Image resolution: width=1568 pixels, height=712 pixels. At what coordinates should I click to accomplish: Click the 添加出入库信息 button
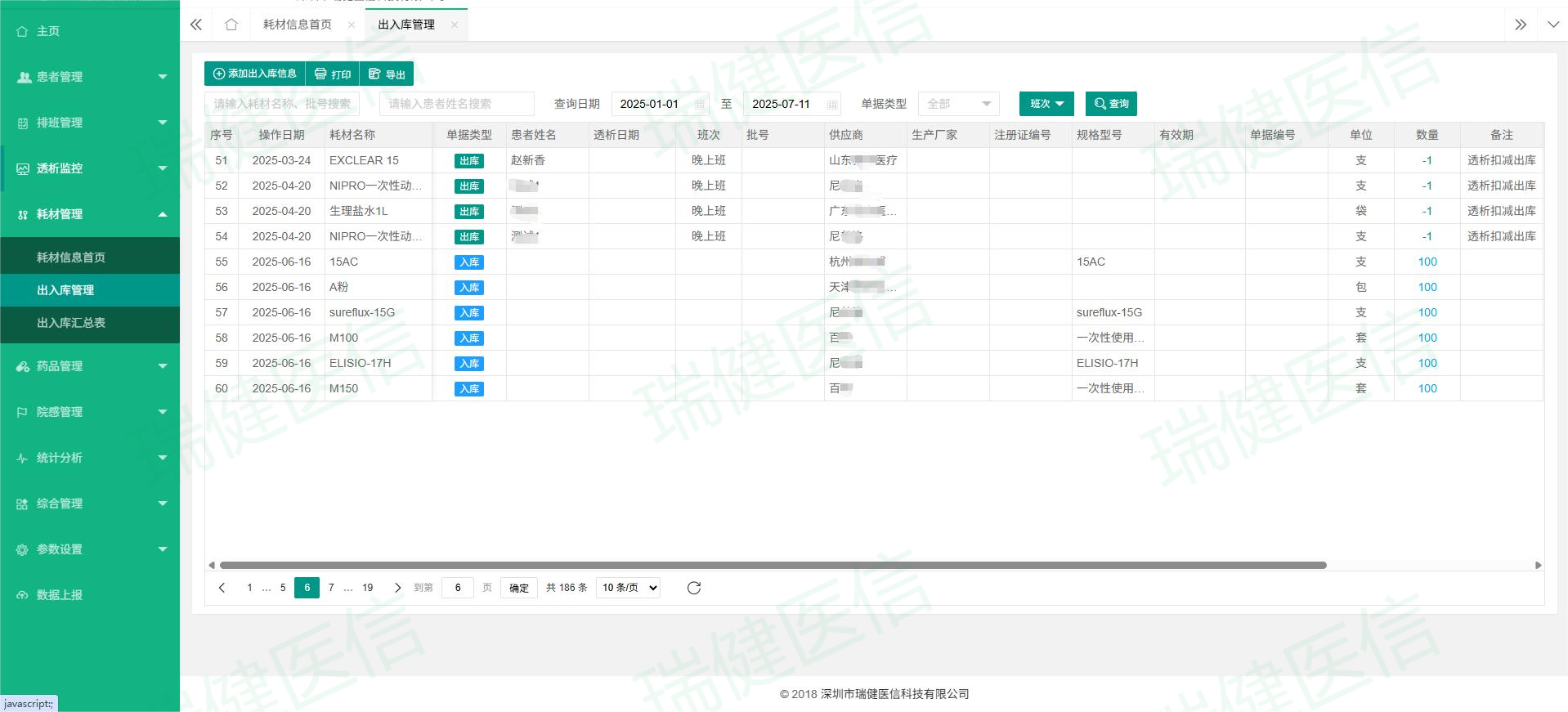255,74
